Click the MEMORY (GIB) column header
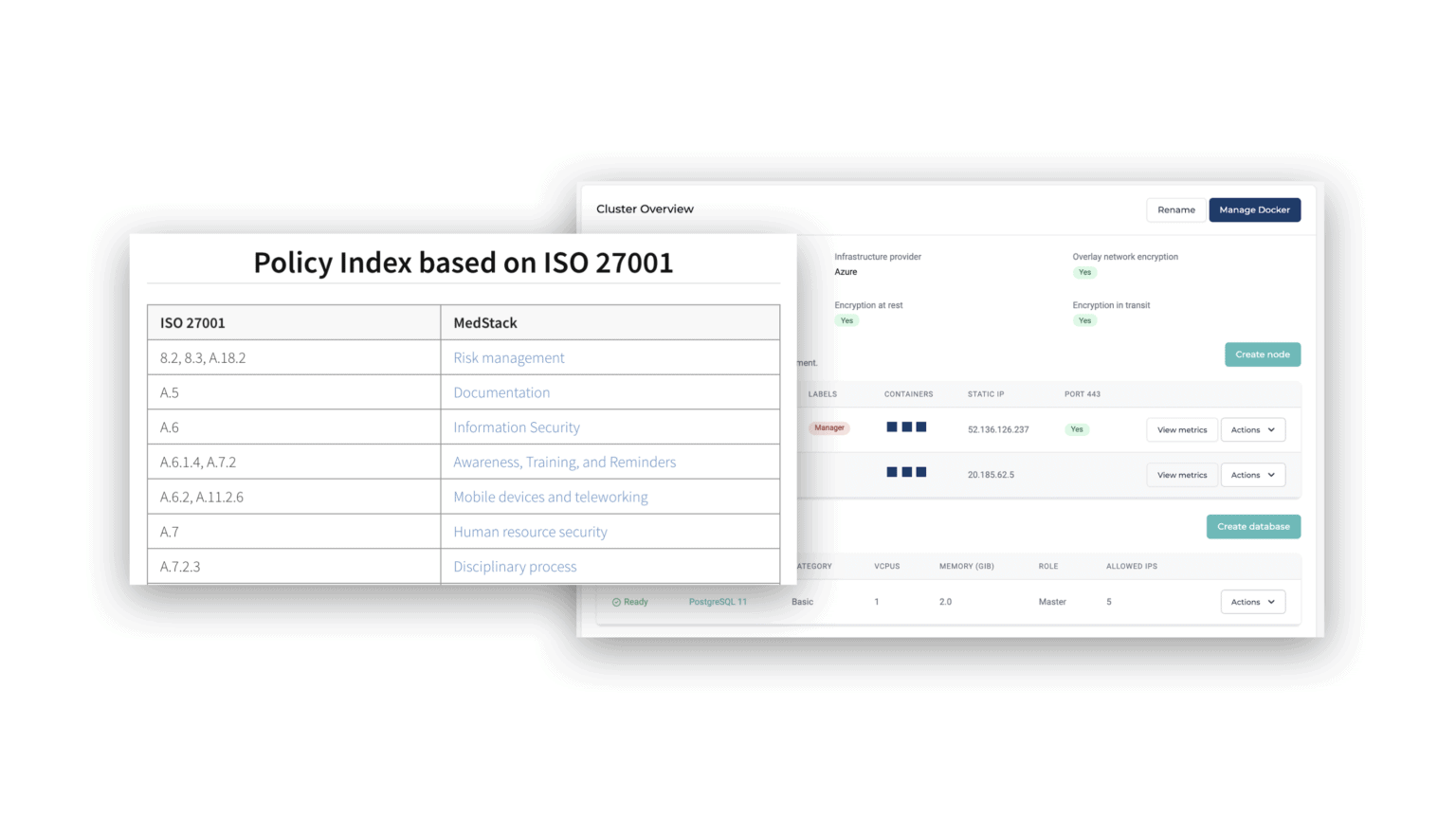Screen dimensions: 1456x817 pyautogui.click(x=967, y=566)
